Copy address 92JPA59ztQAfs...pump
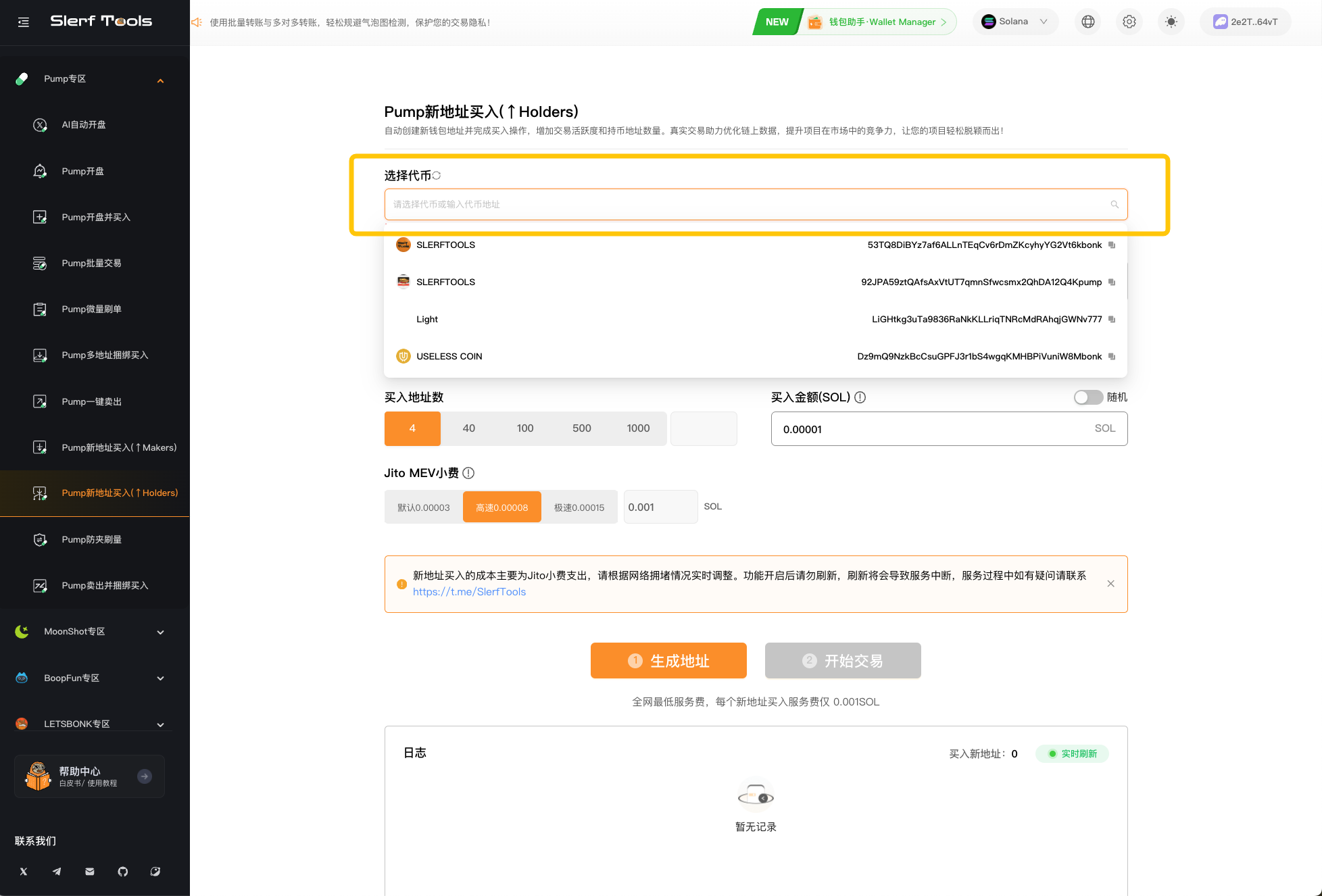This screenshot has width=1322, height=896. point(1112,282)
